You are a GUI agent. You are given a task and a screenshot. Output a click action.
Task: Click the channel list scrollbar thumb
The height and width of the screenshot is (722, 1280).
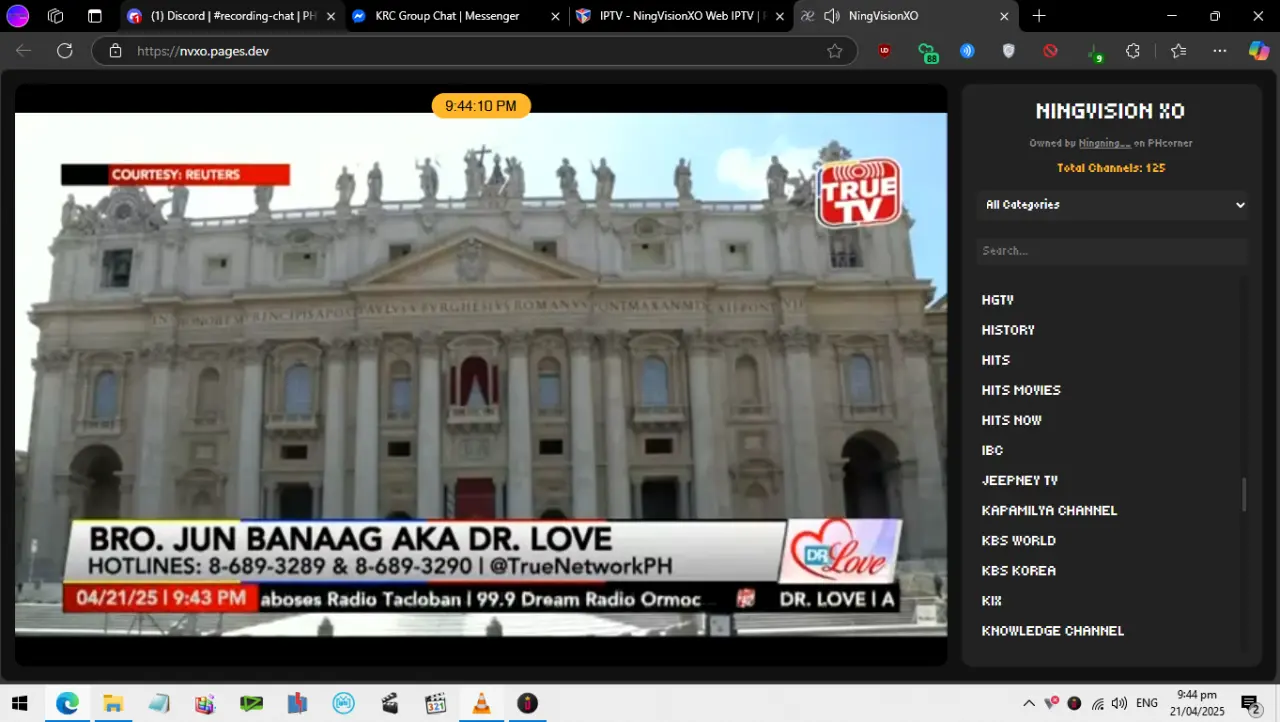1245,495
